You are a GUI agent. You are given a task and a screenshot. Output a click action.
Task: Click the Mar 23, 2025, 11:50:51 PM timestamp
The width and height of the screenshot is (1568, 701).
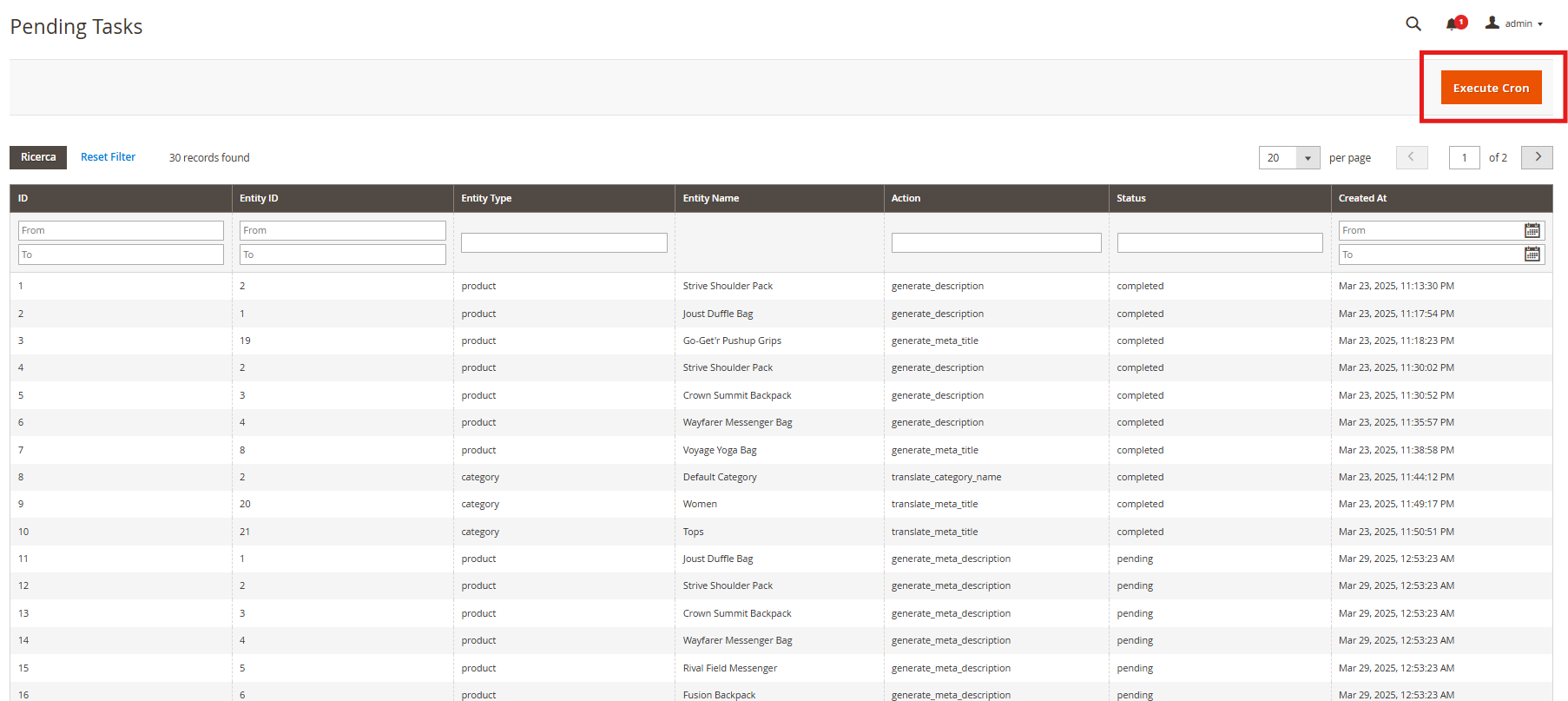point(1396,532)
